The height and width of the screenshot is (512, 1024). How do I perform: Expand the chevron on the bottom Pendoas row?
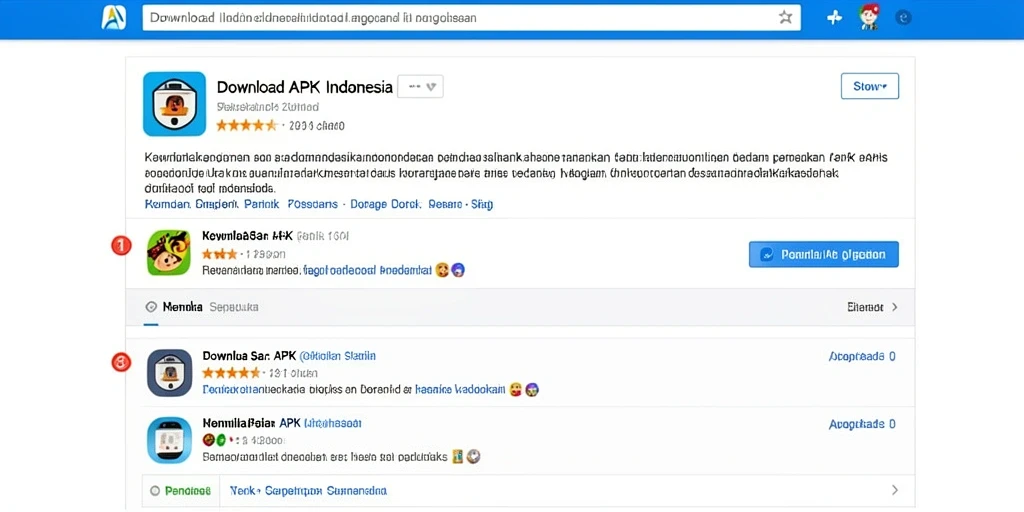pyautogui.click(x=895, y=490)
